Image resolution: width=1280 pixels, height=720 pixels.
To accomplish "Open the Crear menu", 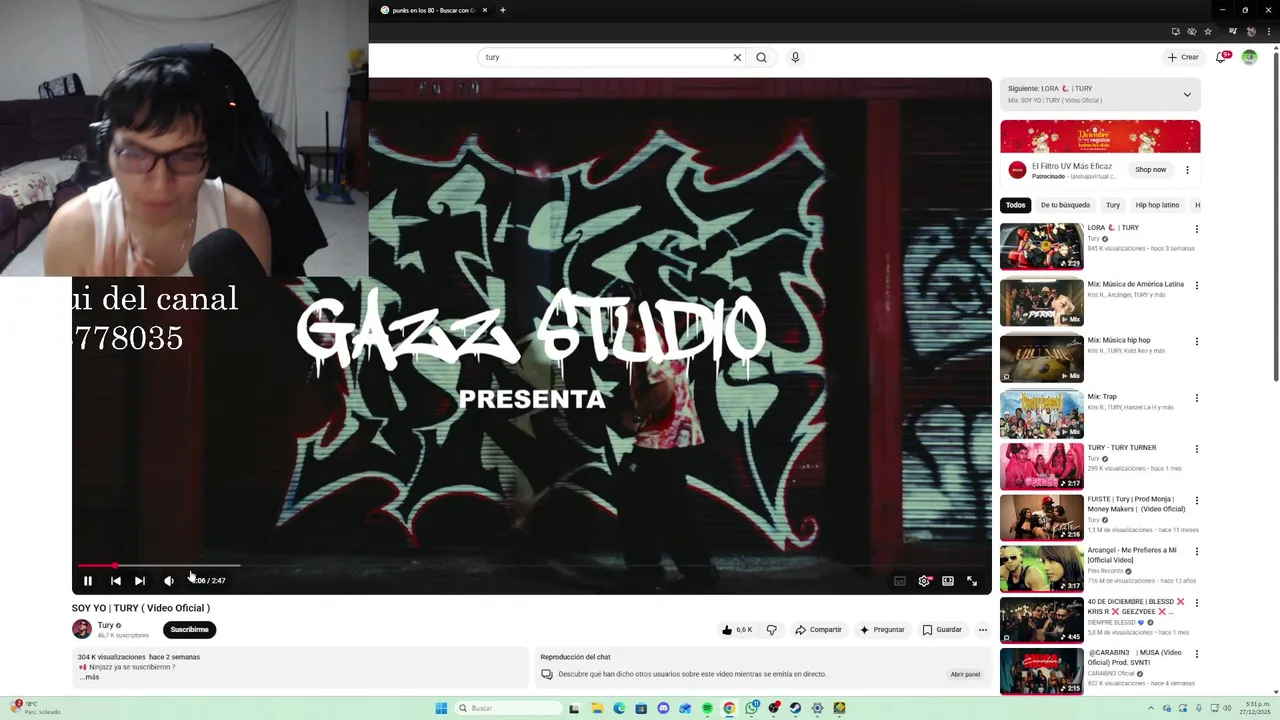I will pyautogui.click(x=1183, y=57).
